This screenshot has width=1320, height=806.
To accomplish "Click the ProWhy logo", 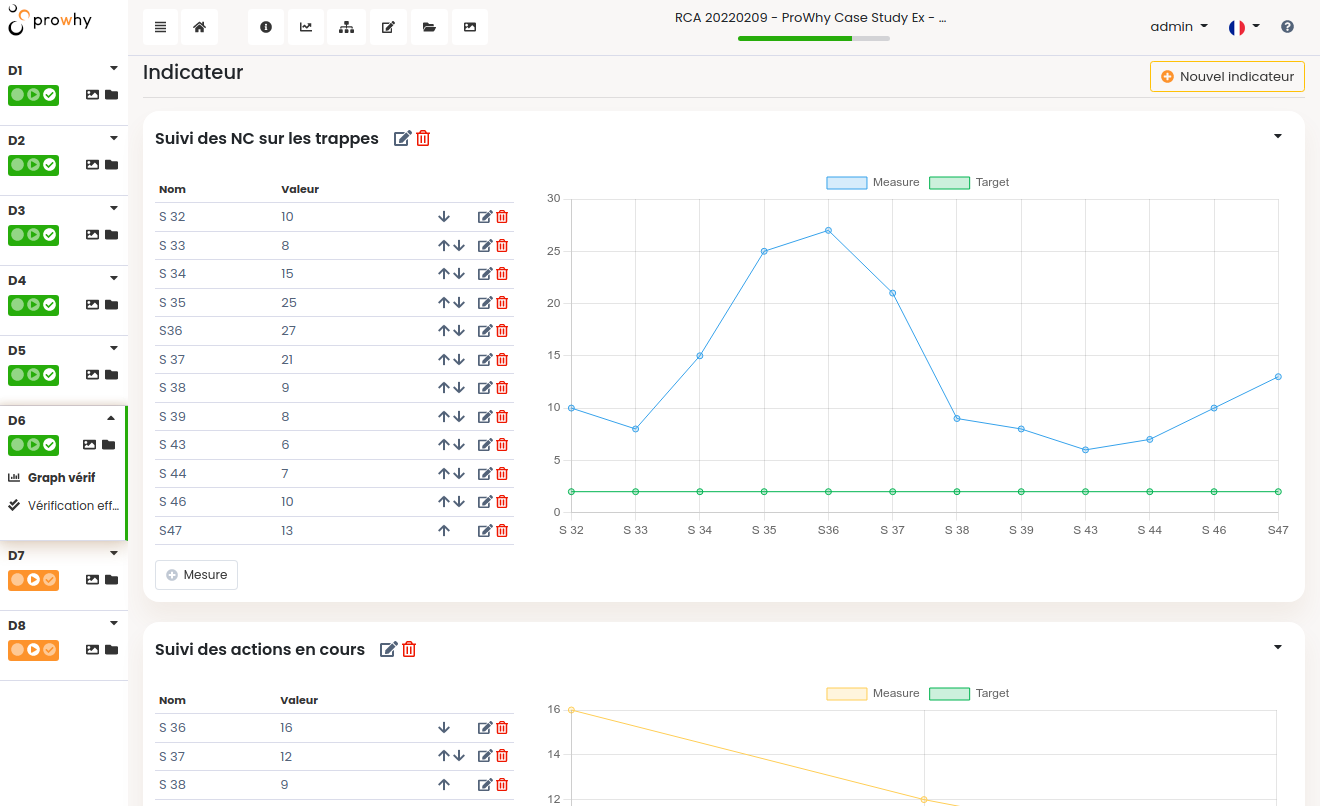I will tap(50, 19).
